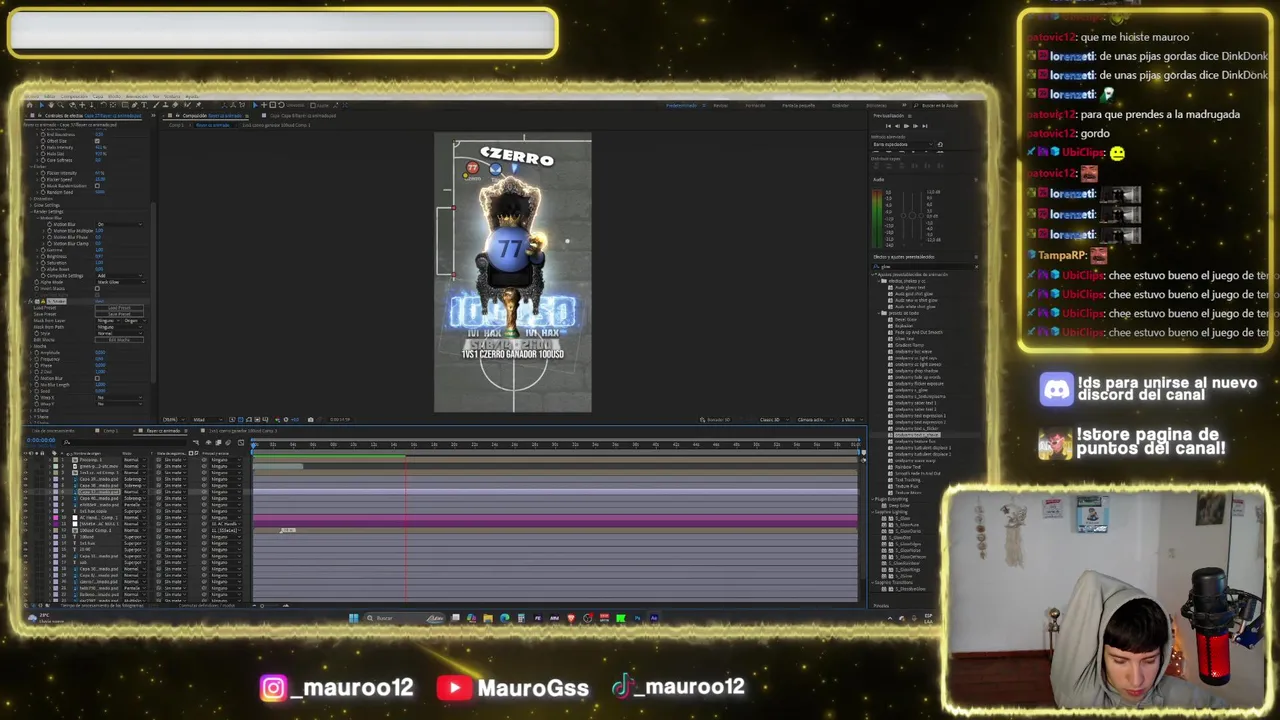Expand the Distortion property group
The width and height of the screenshot is (1280, 720).
pos(31,199)
